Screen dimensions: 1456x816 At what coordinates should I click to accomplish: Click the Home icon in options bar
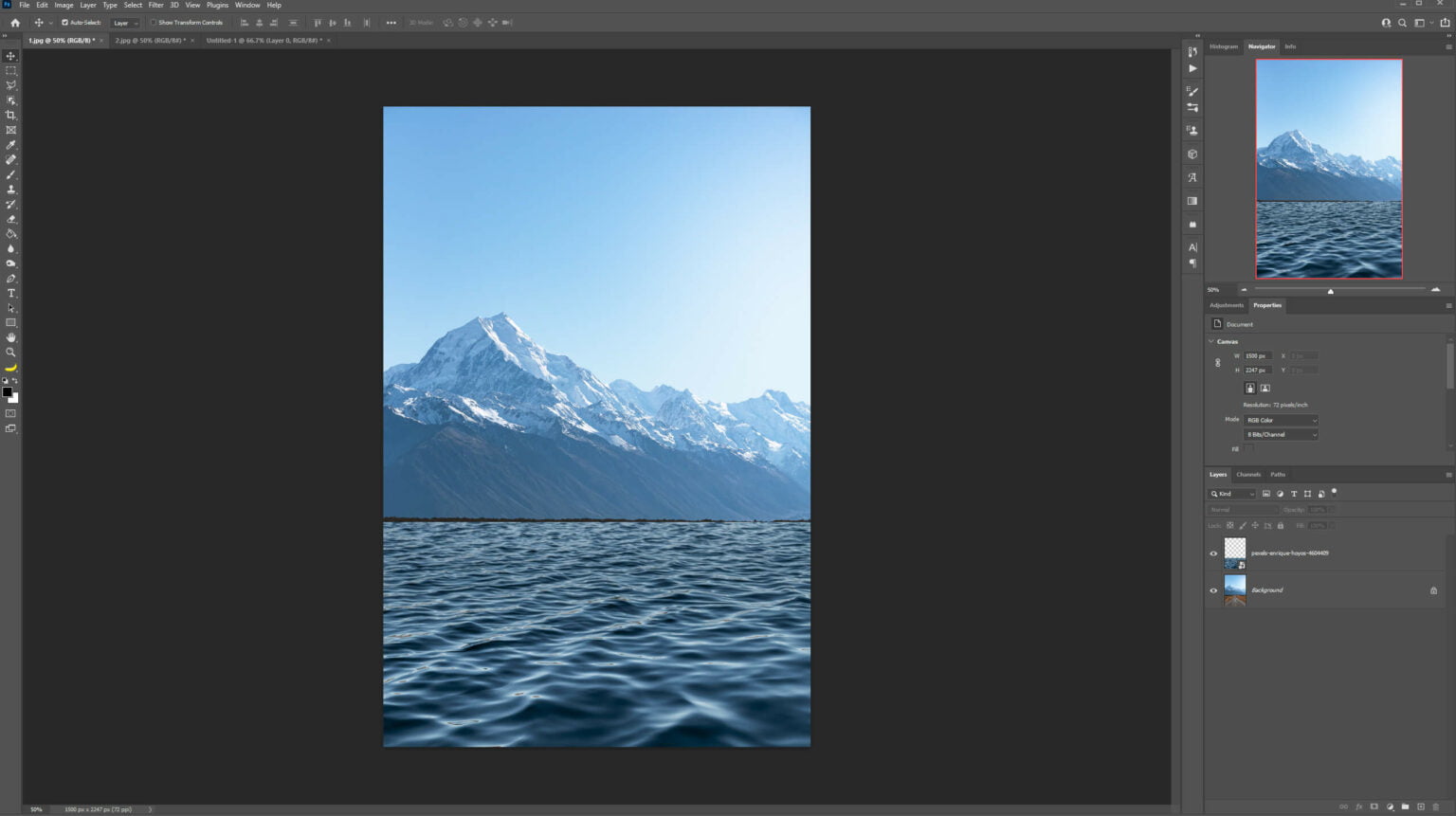(15, 23)
